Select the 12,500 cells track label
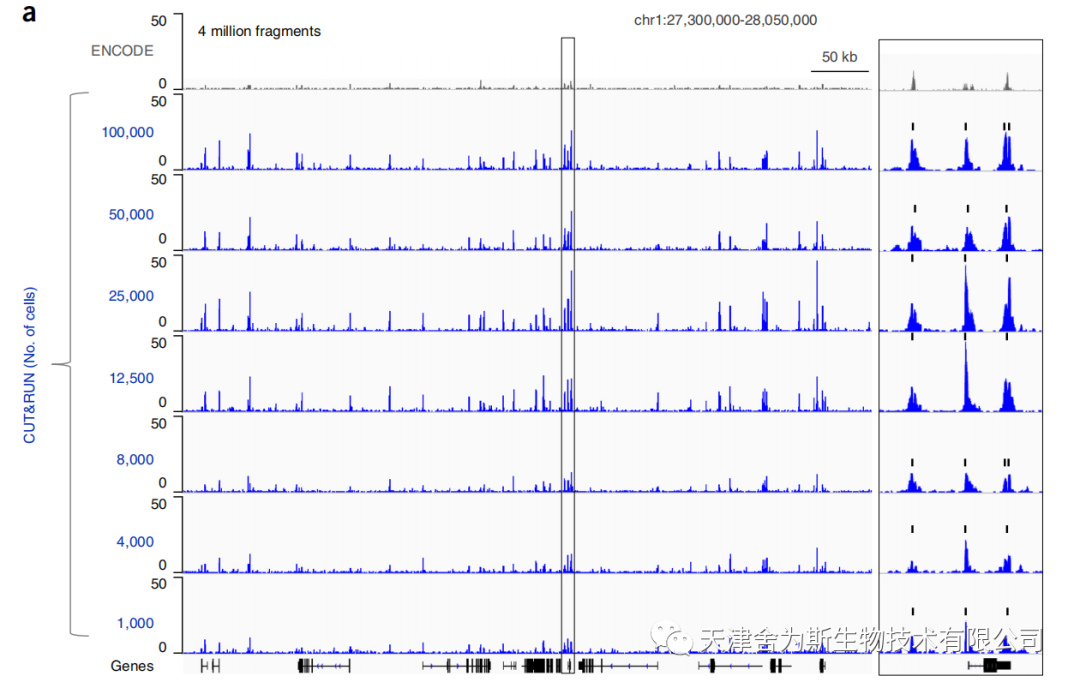Screen dimensions: 1080x688 131,378
